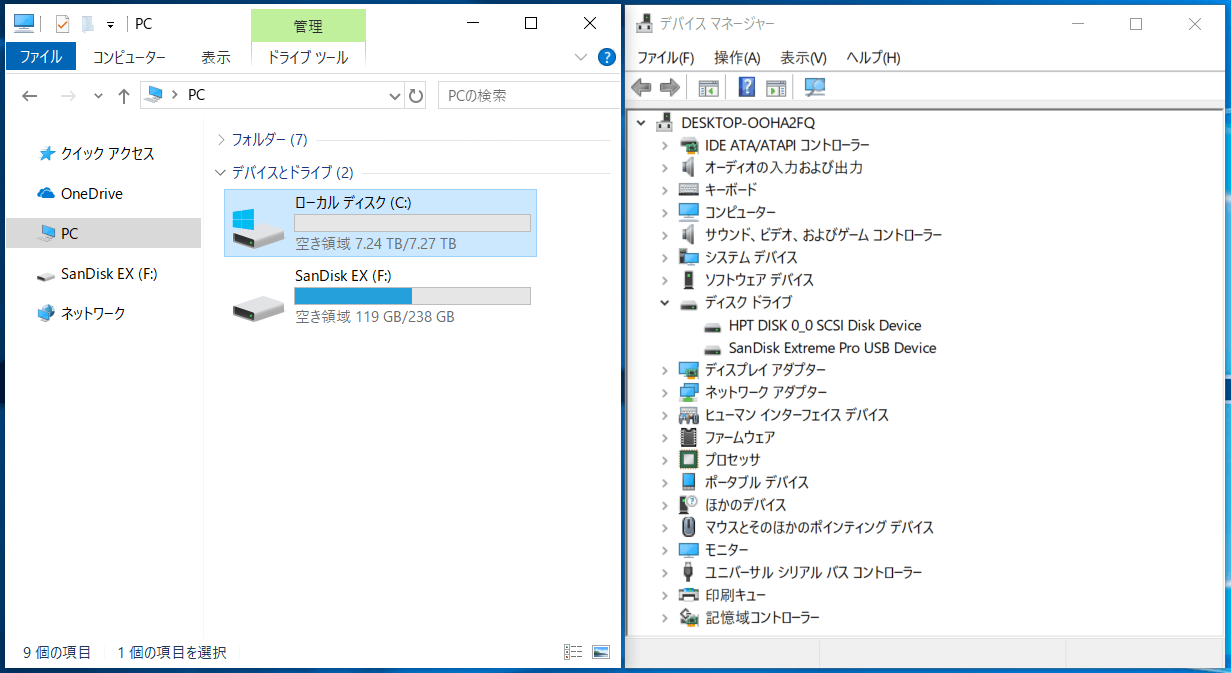
Task: Select the 印刷キュー printer icon
Action: point(688,595)
